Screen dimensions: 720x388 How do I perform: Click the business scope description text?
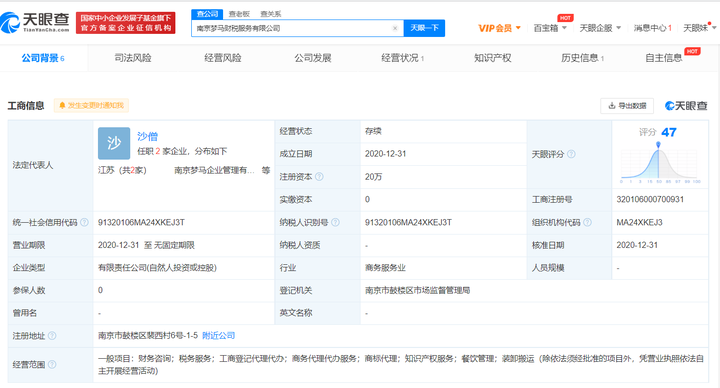click(x=400, y=365)
